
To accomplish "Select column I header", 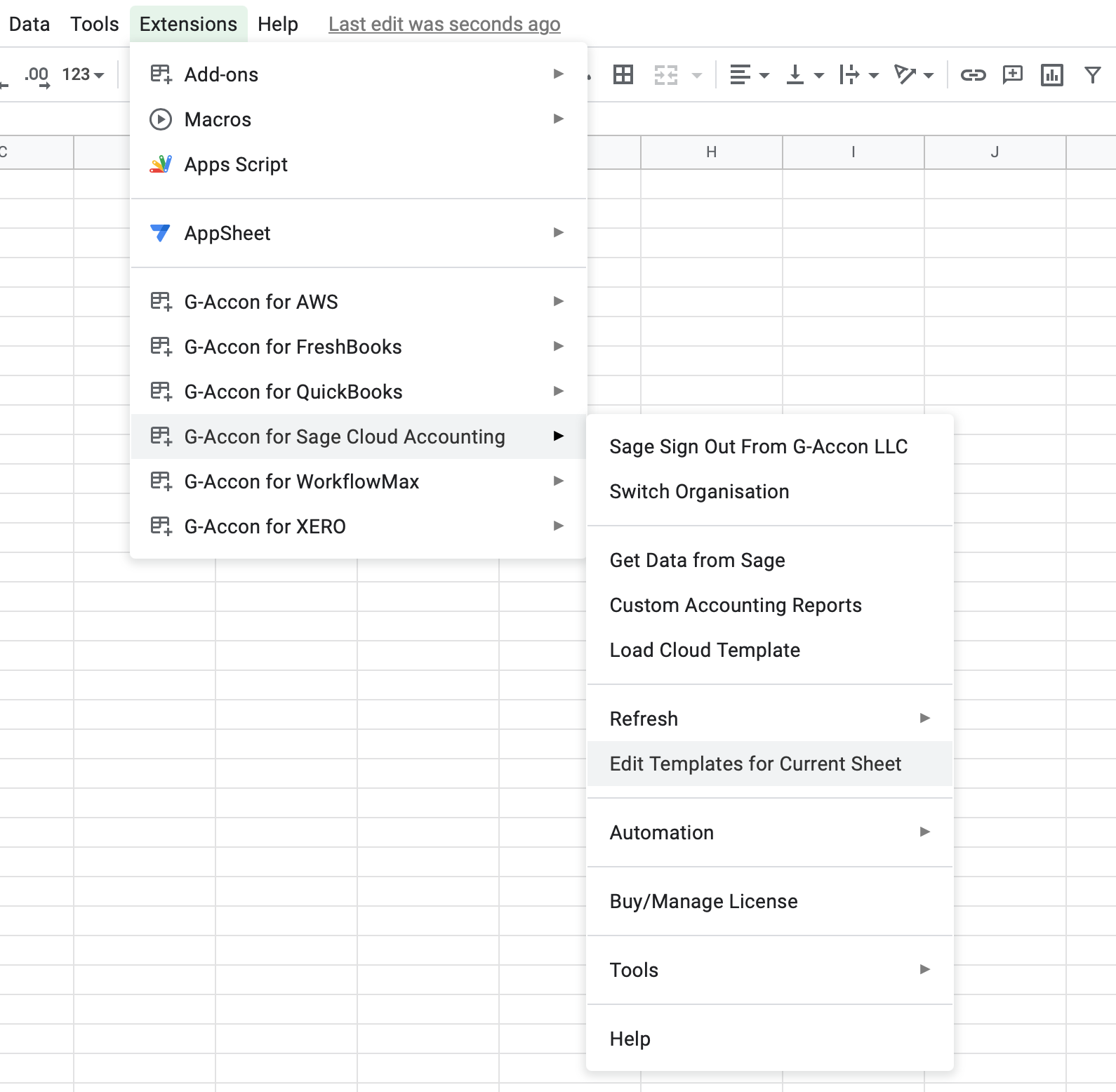I will [853, 152].
